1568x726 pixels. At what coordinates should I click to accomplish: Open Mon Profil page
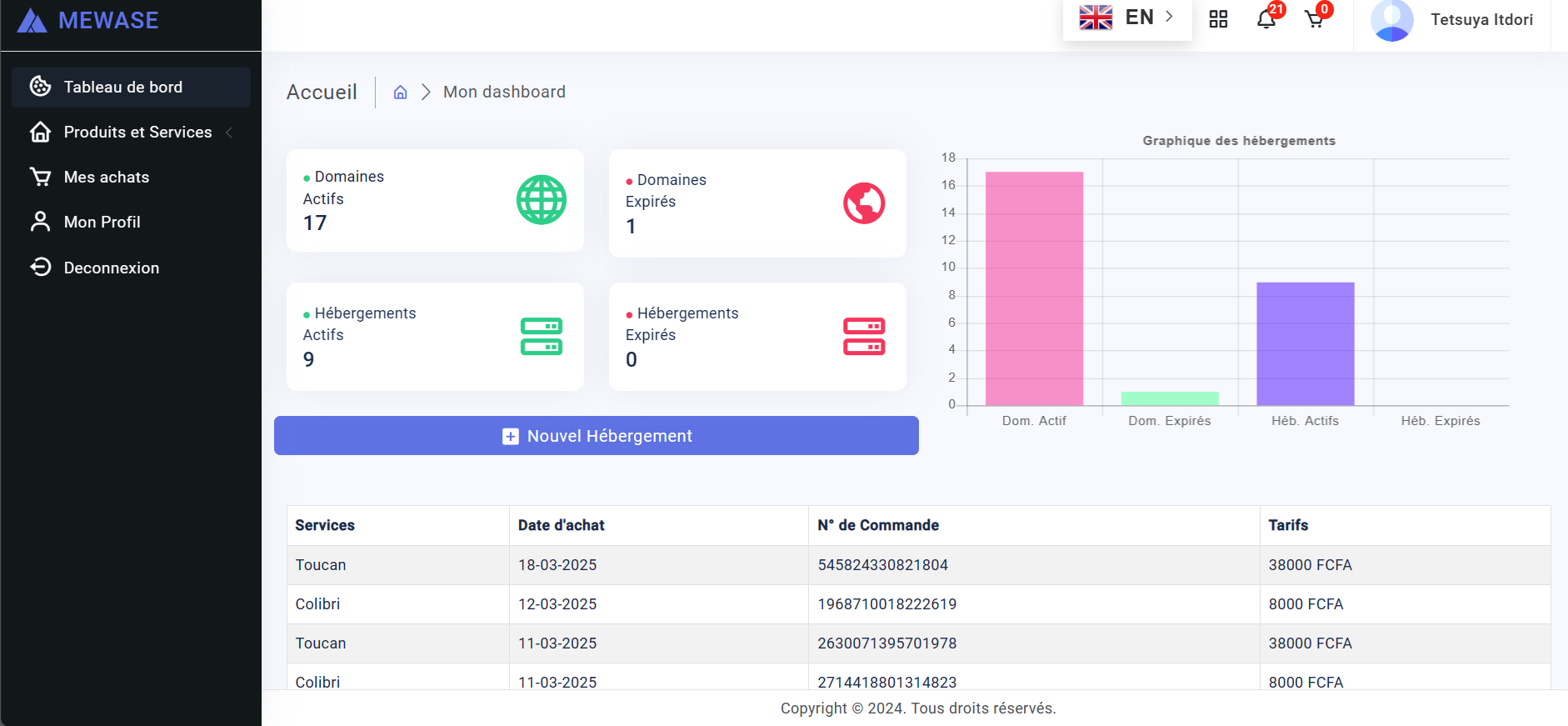102,223
